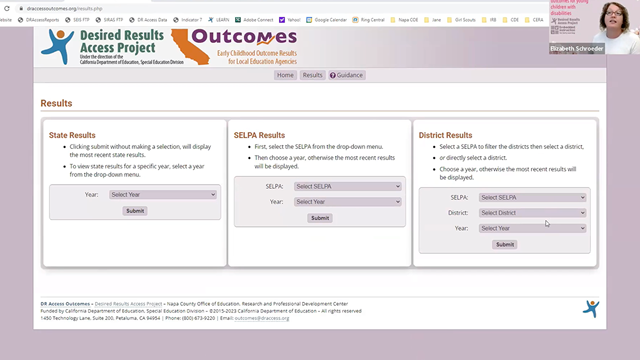The height and width of the screenshot is (360, 640).
Task: Click the District Results heading
Action: (445, 135)
